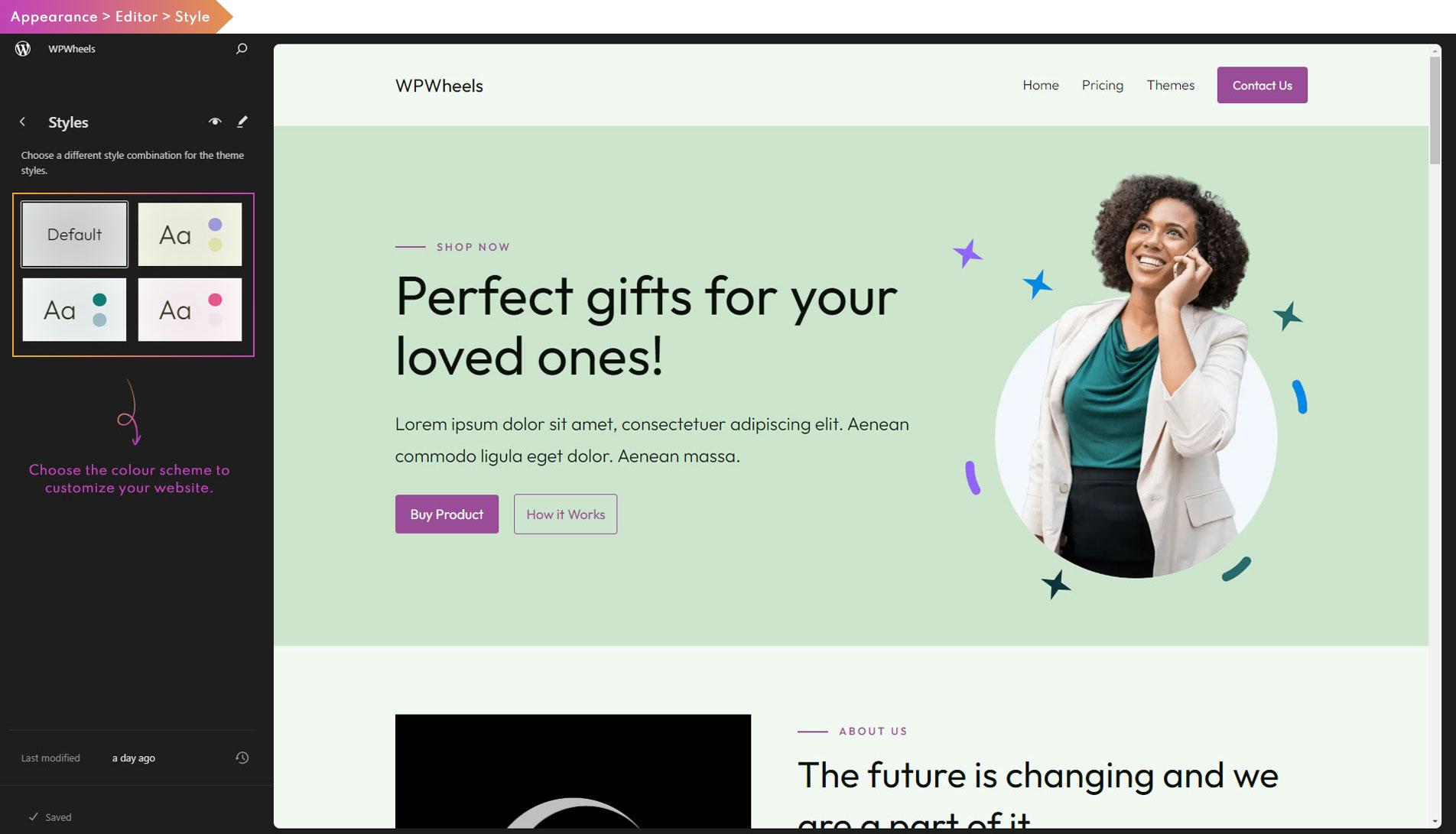Click the Buy Product button
Image resolution: width=1456 pixels, height=834 pixels.
(447, 514)
